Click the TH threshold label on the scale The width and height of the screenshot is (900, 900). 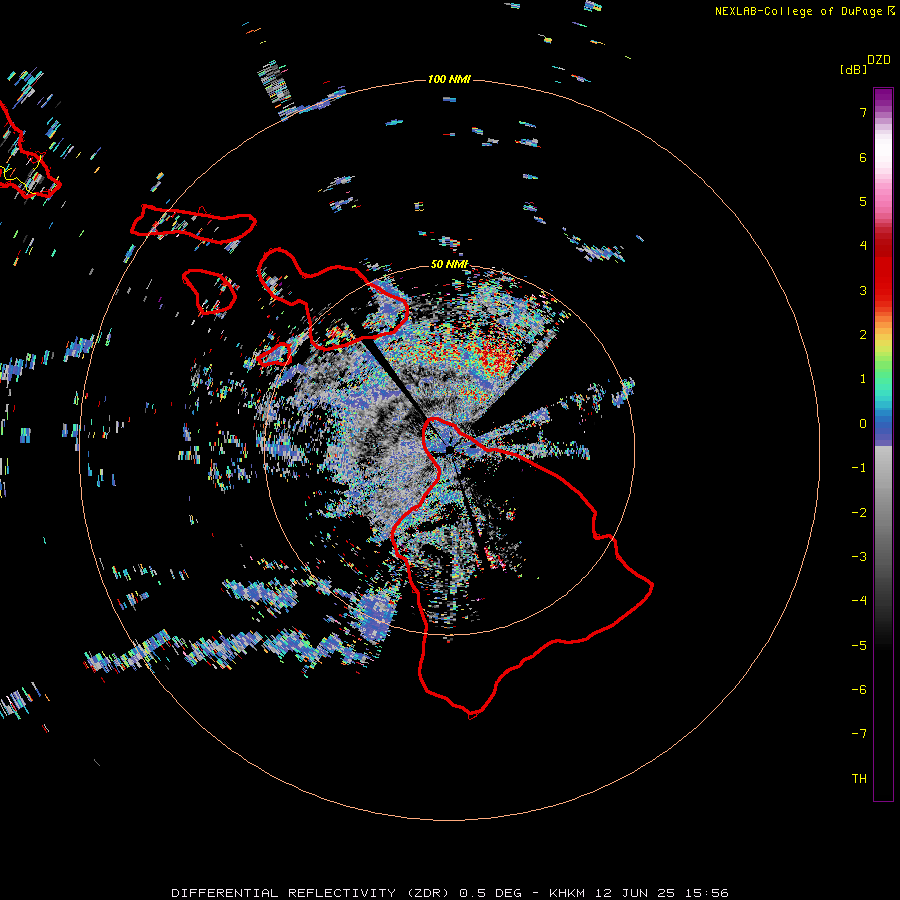[x=859, y=779]
